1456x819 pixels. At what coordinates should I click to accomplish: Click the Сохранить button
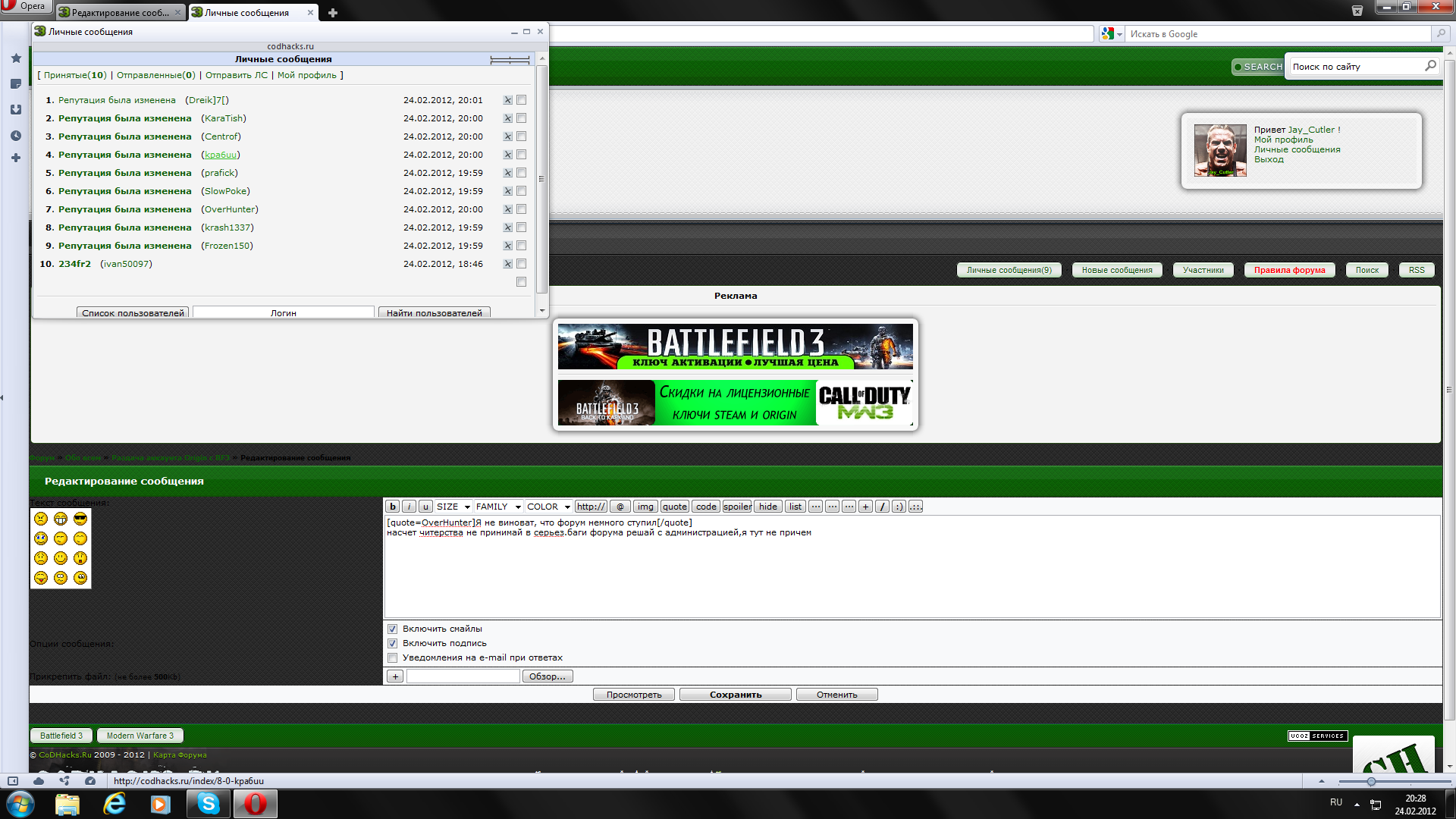(736, 695)
